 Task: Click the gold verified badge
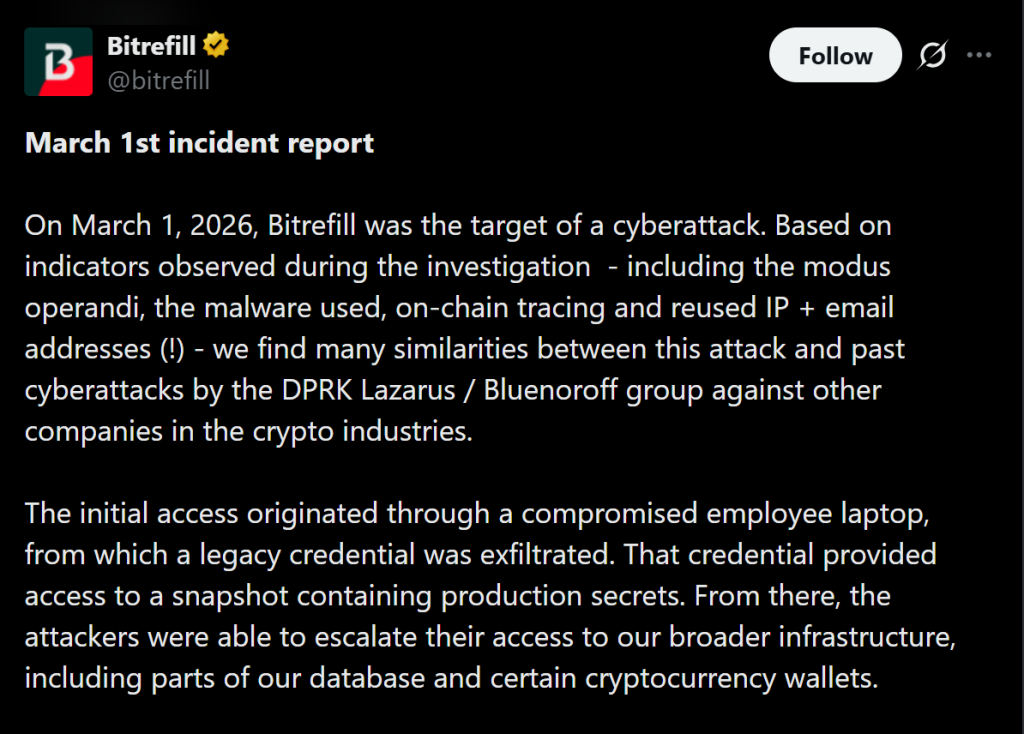pos(216,46)
